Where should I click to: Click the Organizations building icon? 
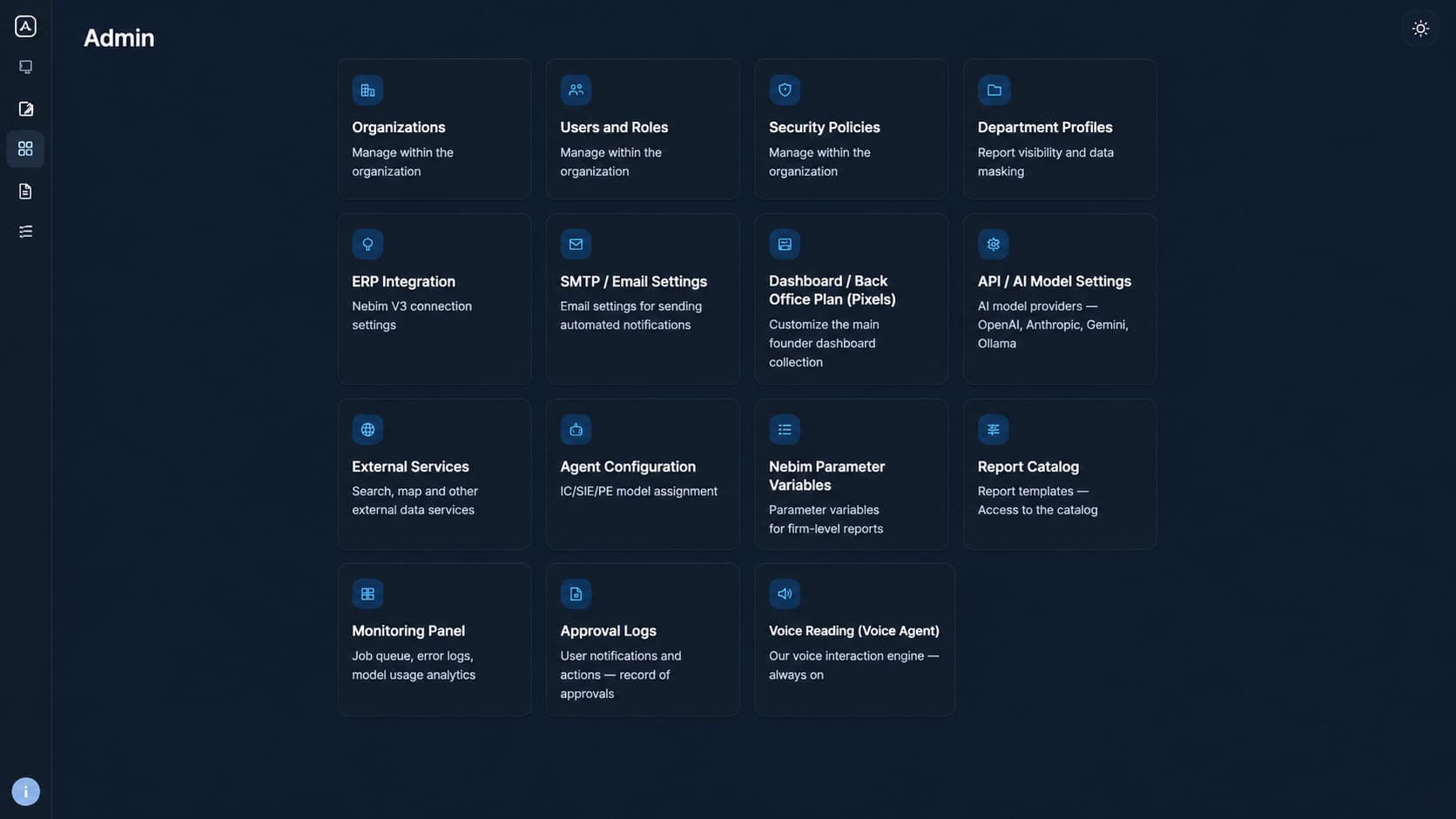(367, 90)
